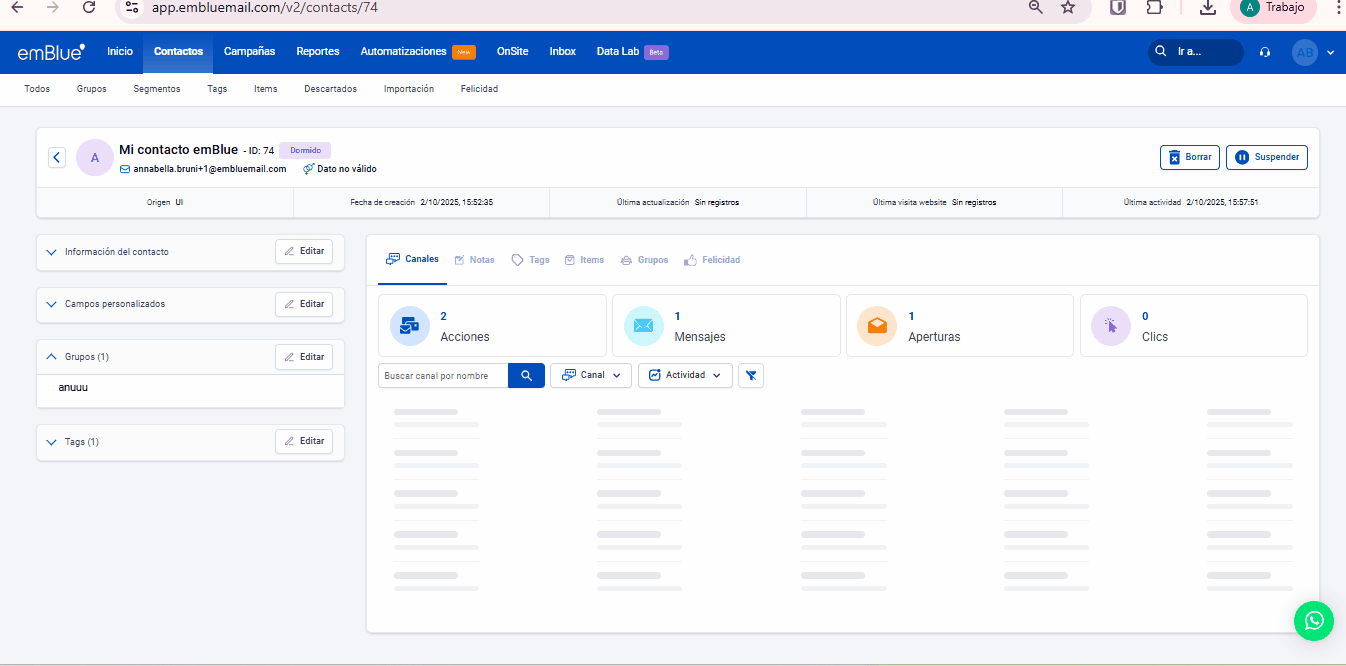Click the Clics cursor icon
Image resolution: width=1346 pixels, height=666 pixels.
(x=1110, y=325)
